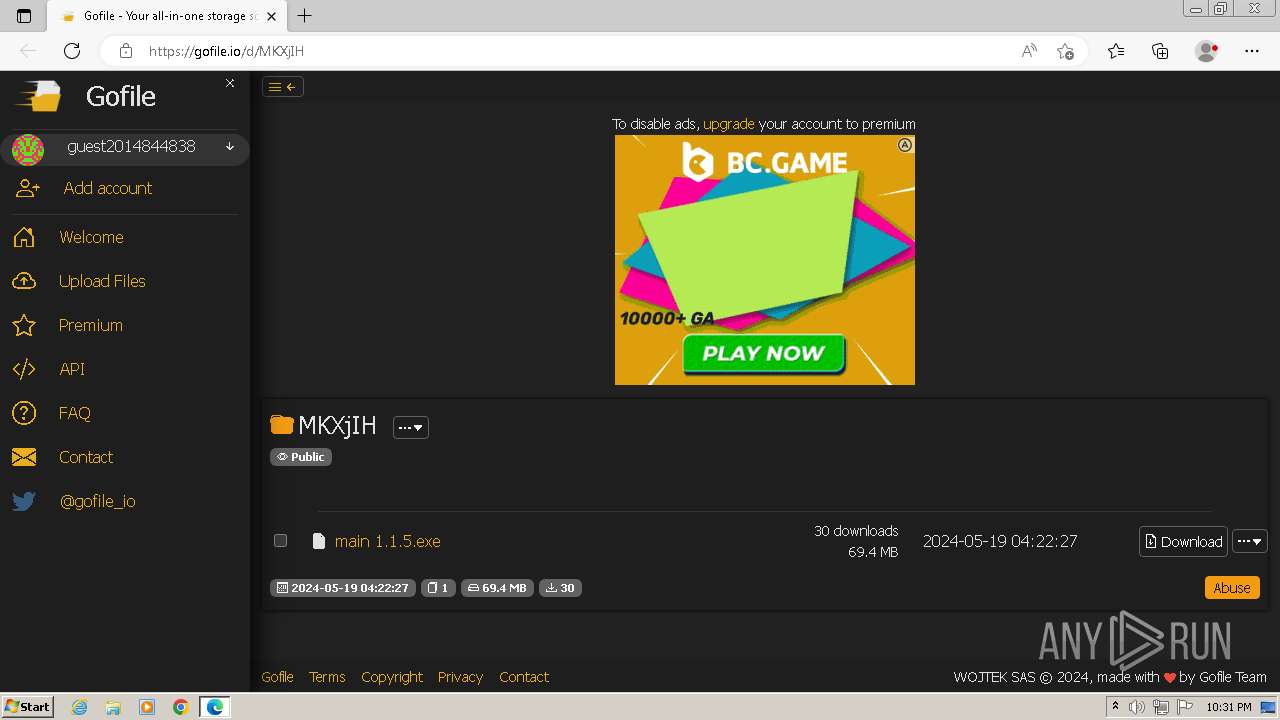The width and height of the screenshot is (1280, 720).
Task: Open the tab actions menu icon
Action: 24,15
